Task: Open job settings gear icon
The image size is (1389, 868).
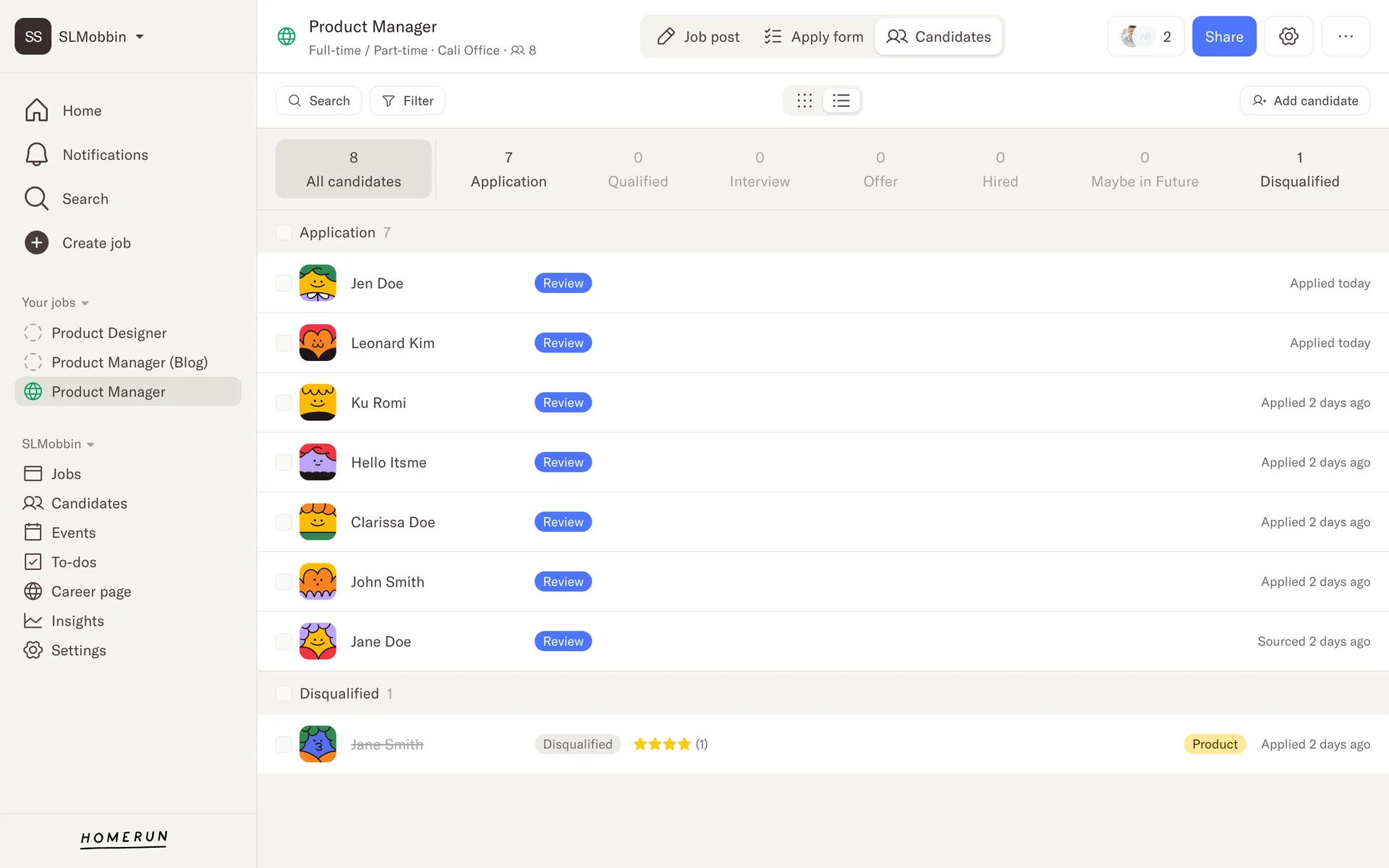Action: (x=1288, y=36)
